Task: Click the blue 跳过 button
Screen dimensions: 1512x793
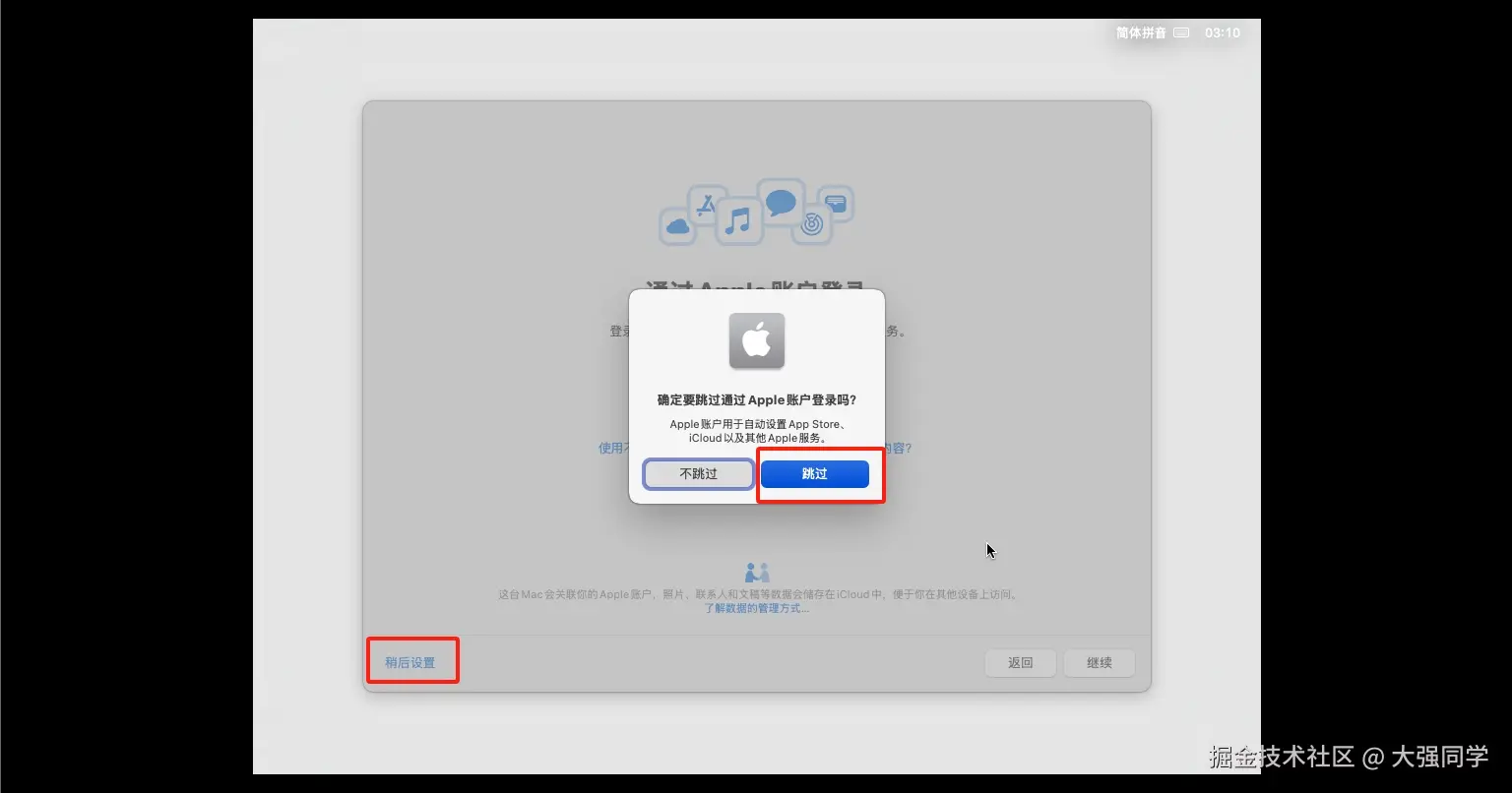Action: coord(814,474)
